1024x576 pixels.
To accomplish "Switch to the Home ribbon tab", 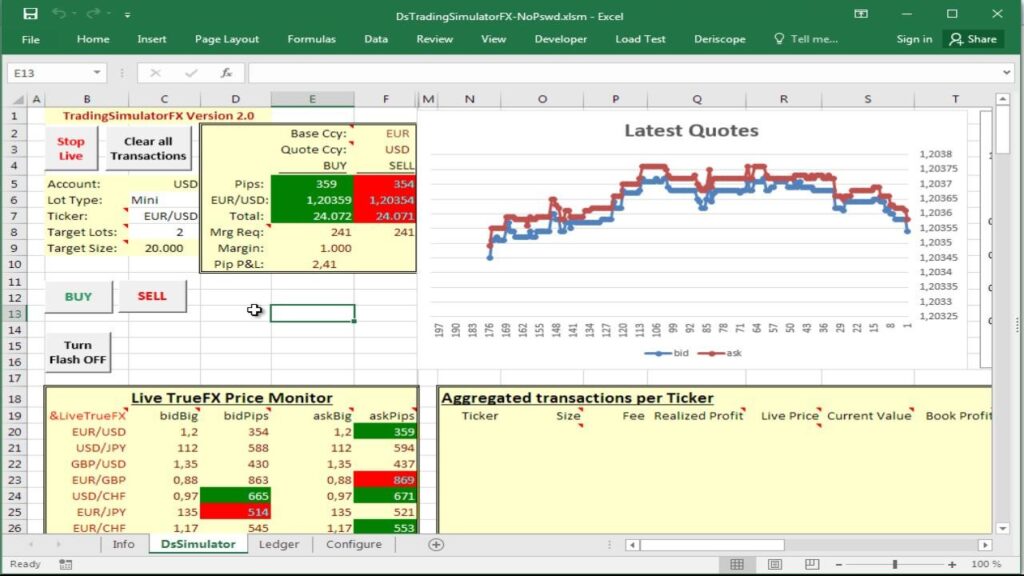I will tap(93, 39).
